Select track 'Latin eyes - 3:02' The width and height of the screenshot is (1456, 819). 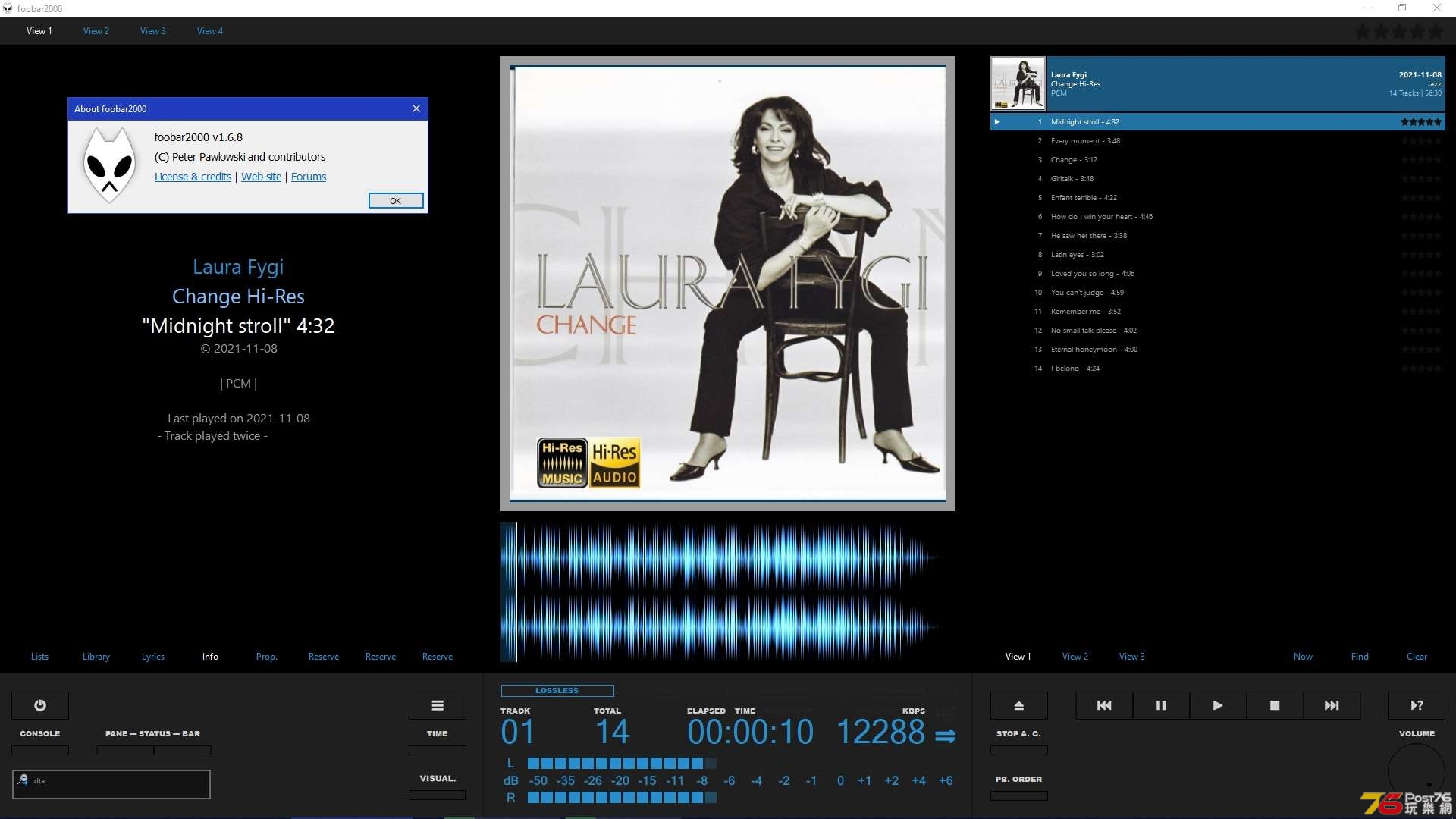pyautogui.click(x=1218, y=255)
